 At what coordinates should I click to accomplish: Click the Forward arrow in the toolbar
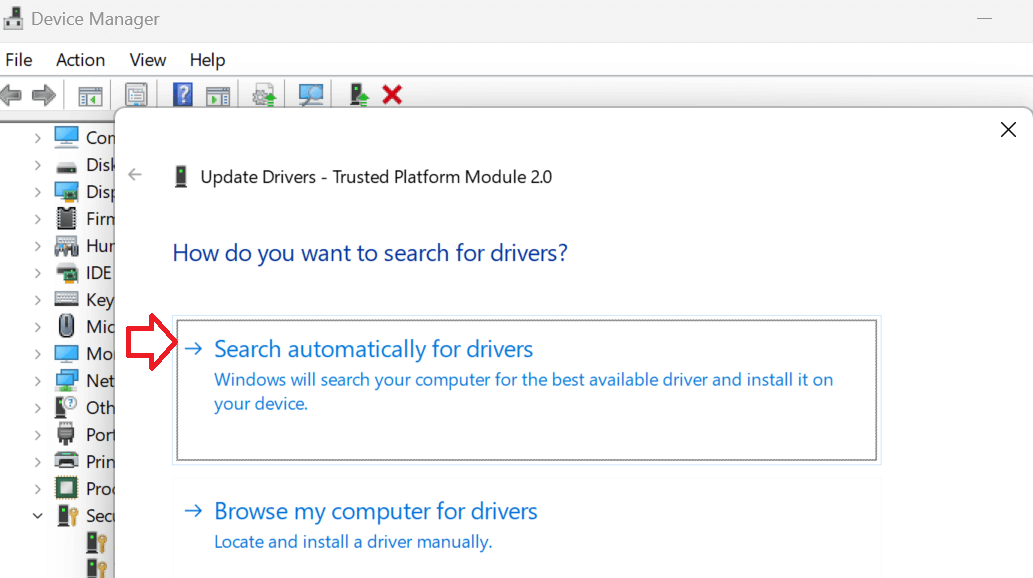[44, 96]
